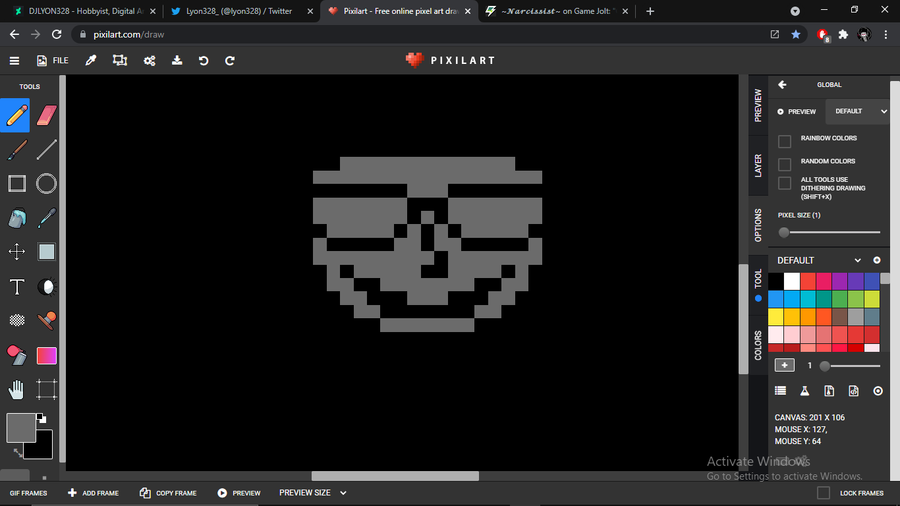This screenshot has height=506, width=900.
Task: Switch to the OPTIONS side tab
Action: coord(758,225)
